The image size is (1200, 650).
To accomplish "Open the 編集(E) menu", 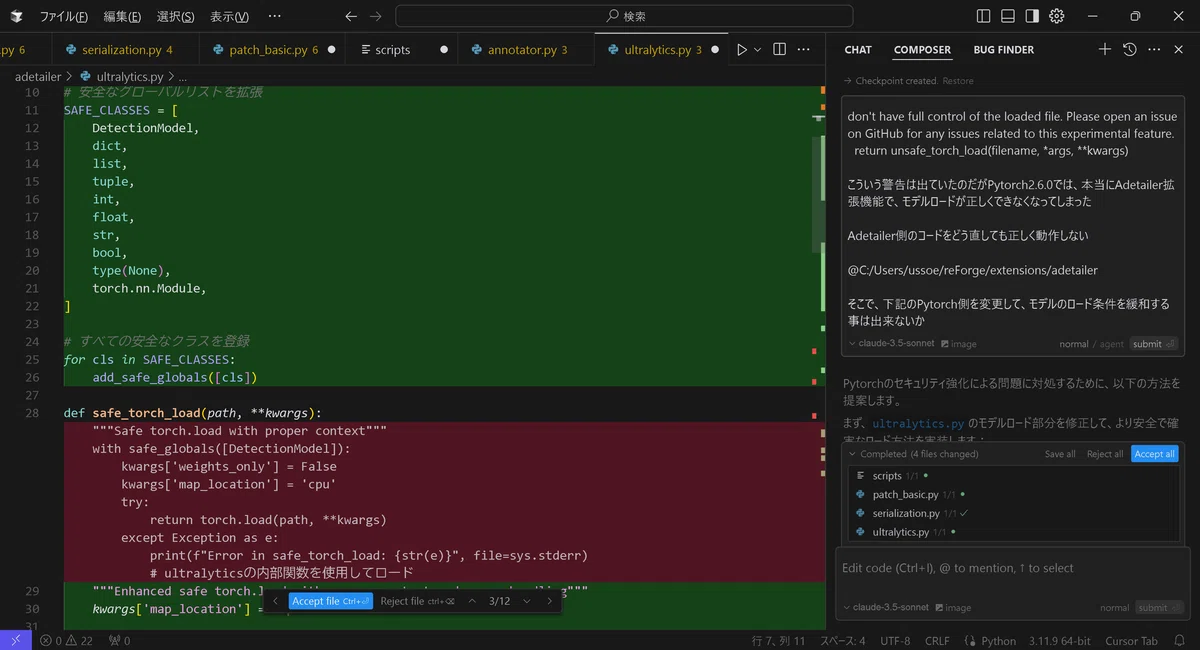I will (122, 16).
